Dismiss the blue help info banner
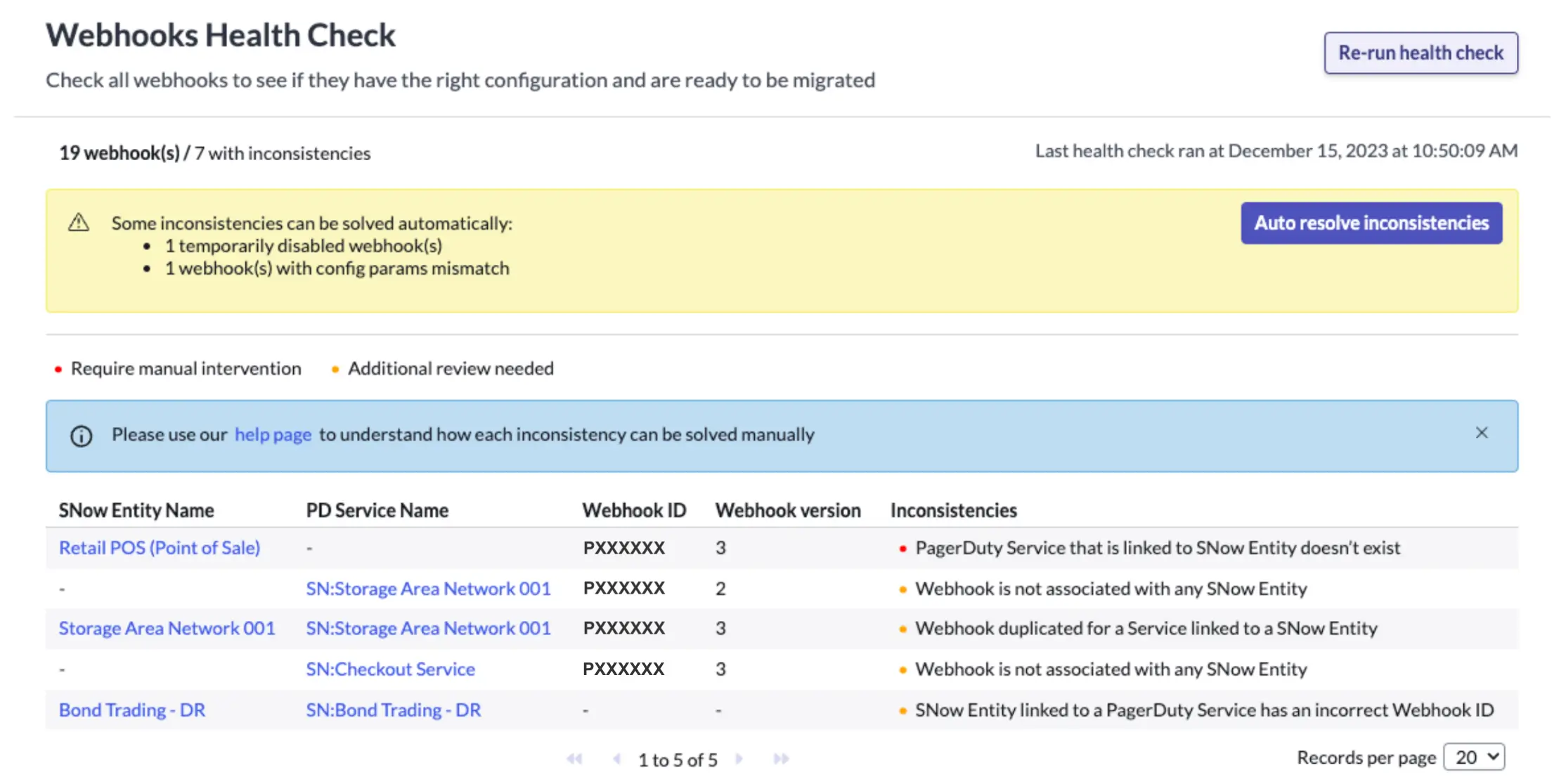The height and width of the screenshot is (784, 1566). [x=1481, y=433]
